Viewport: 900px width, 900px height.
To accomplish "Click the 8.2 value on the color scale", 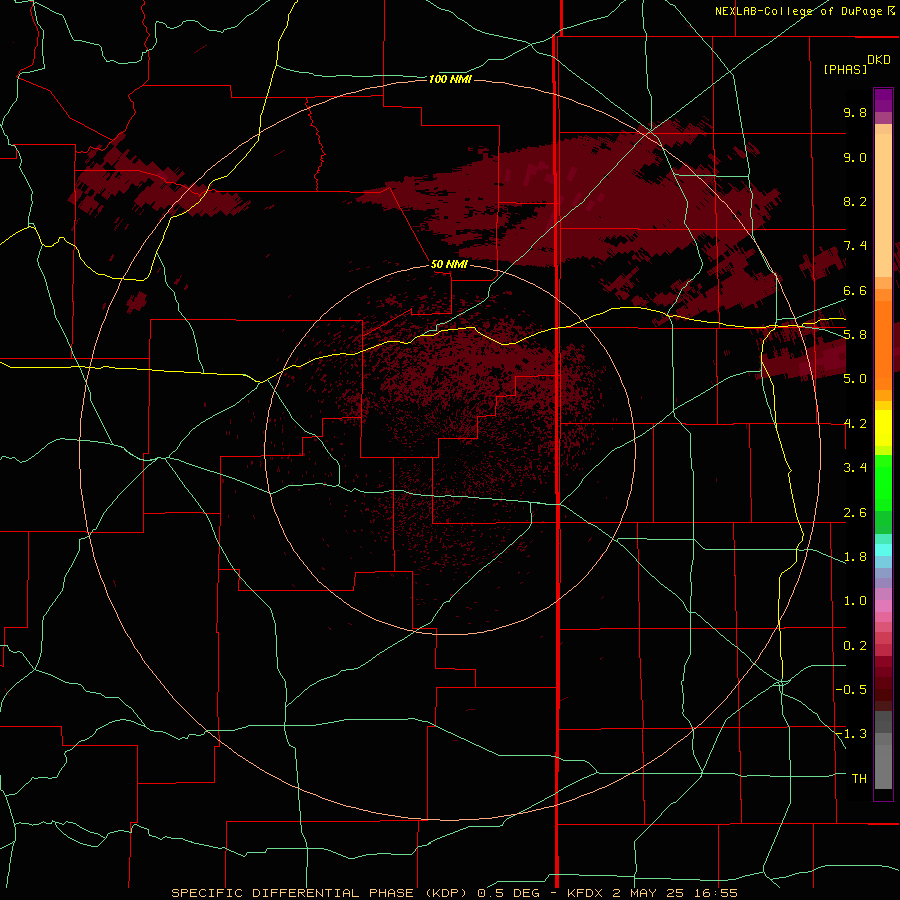I will pos(855,201).
